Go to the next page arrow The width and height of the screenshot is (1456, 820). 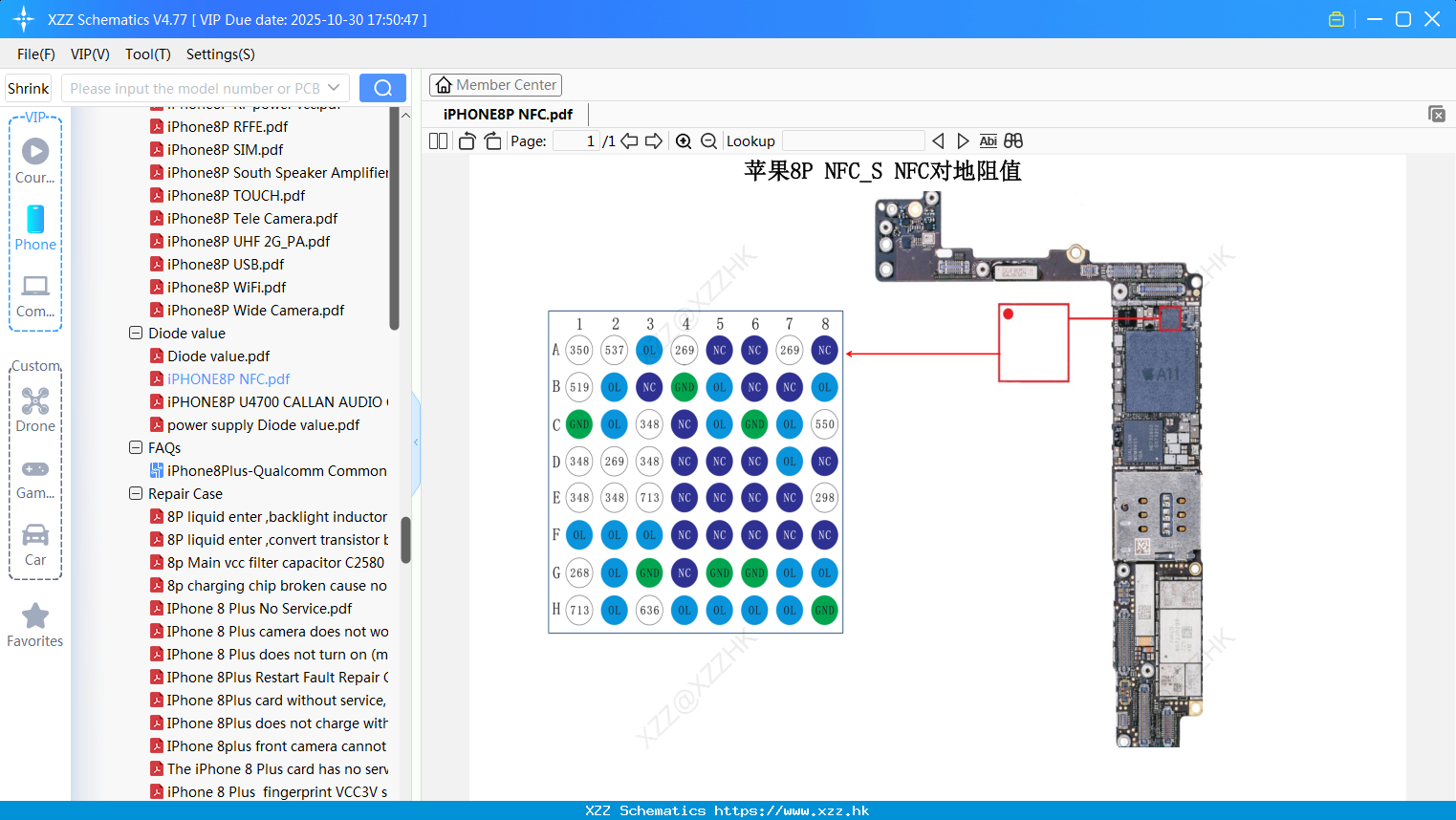coord(654,140)
